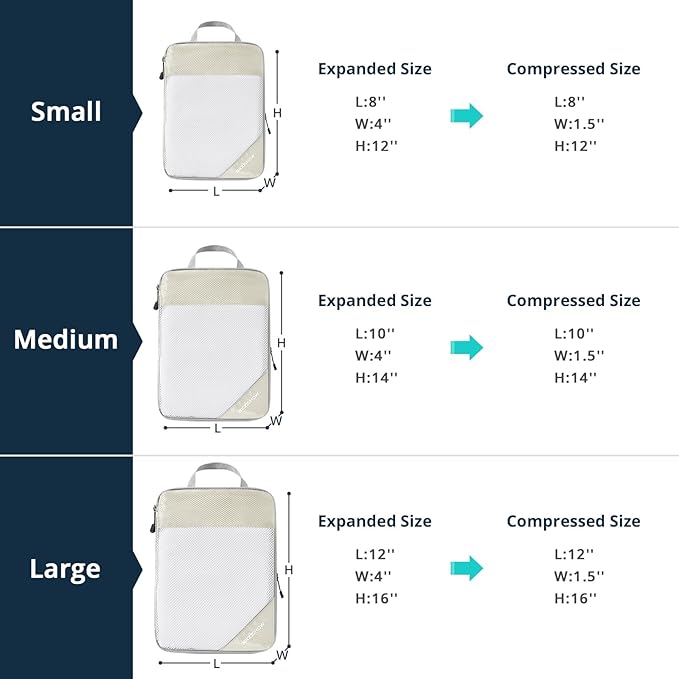Screen dimensions: 679x679
Task: Select the Large packing cube image
Action: [x=216, y=563]
